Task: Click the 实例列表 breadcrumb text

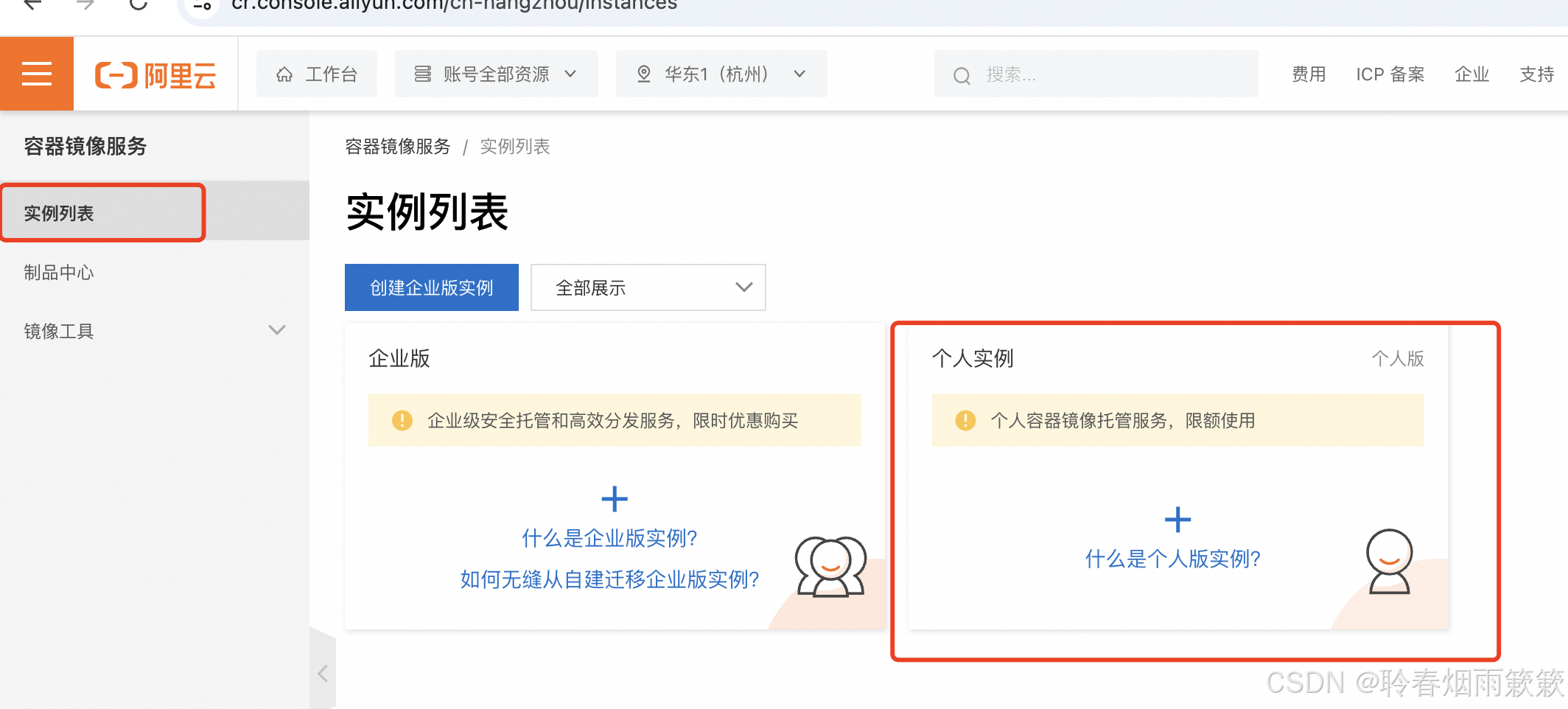Action: point(515,147)
